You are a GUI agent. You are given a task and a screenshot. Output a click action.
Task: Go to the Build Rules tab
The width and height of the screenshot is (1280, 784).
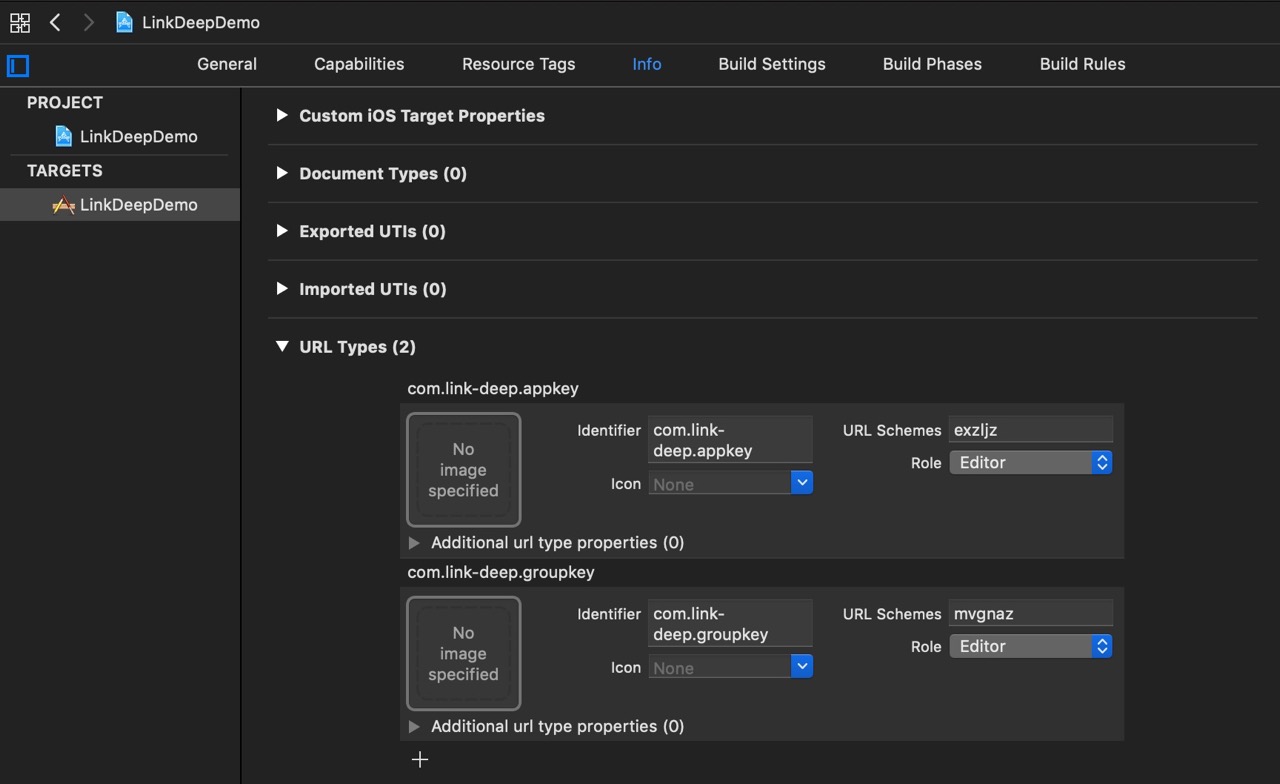click(x=1083, y=64)
